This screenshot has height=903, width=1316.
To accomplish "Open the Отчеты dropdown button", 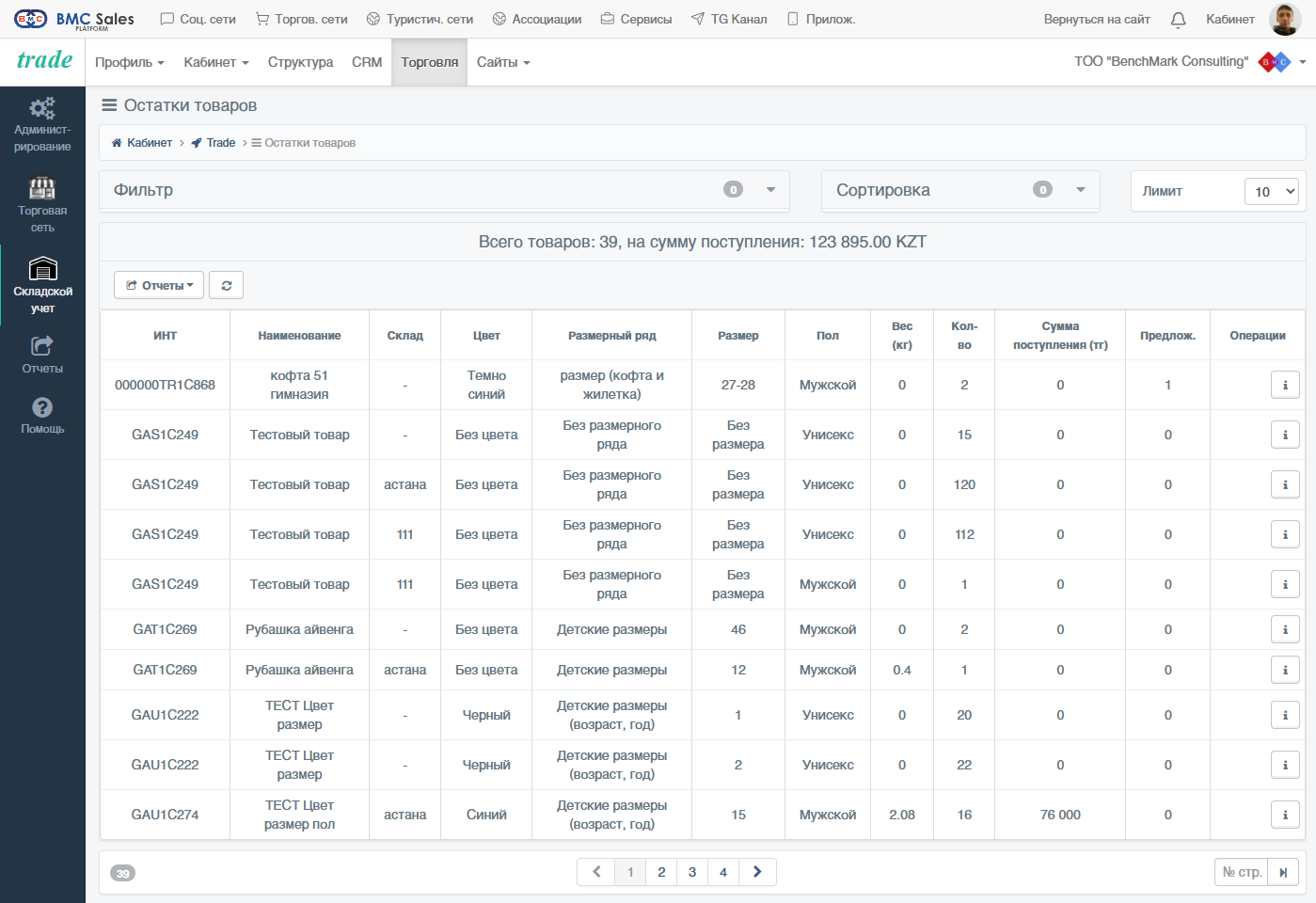I will pos(159,285).
